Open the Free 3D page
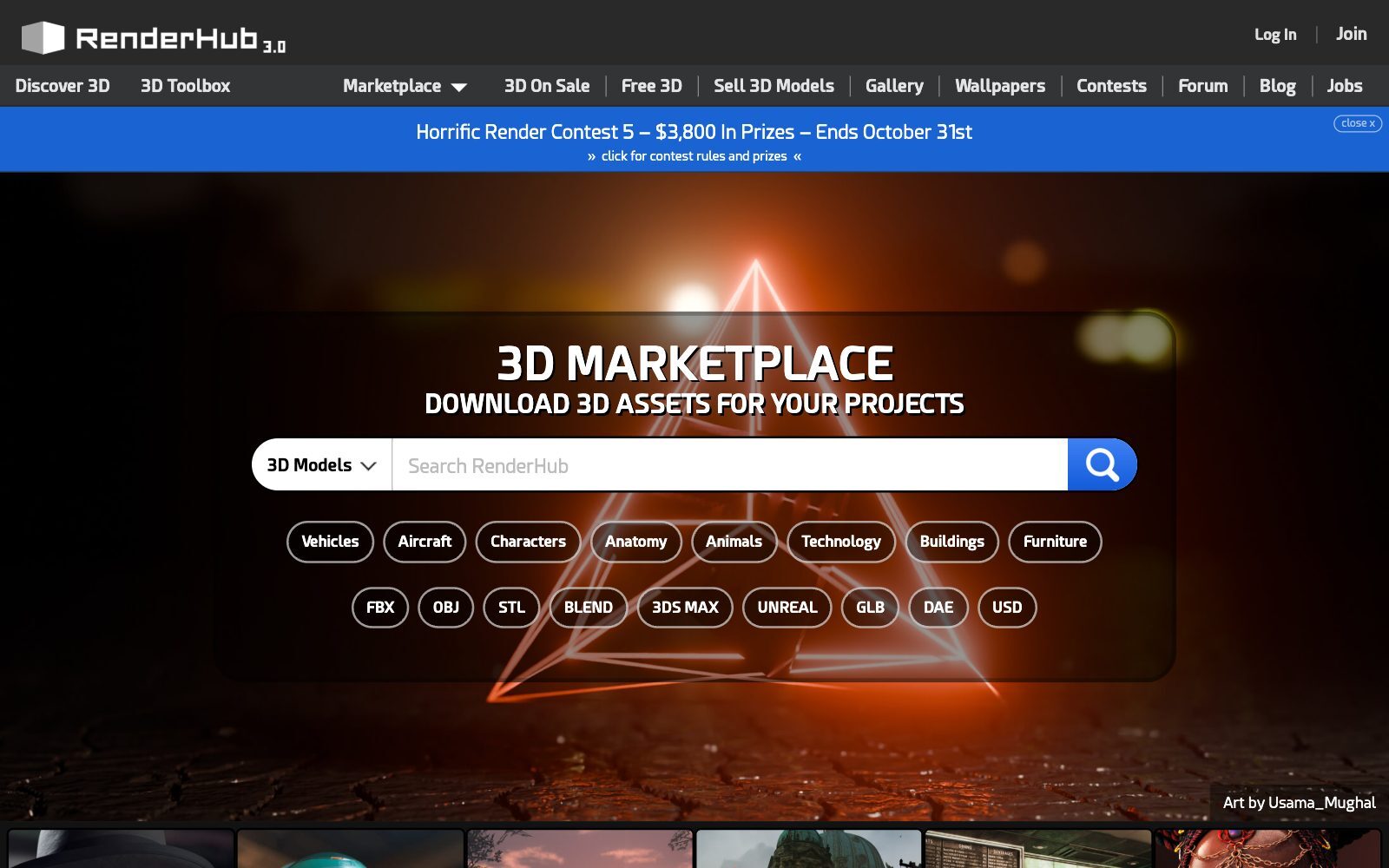 click(652, 86)
